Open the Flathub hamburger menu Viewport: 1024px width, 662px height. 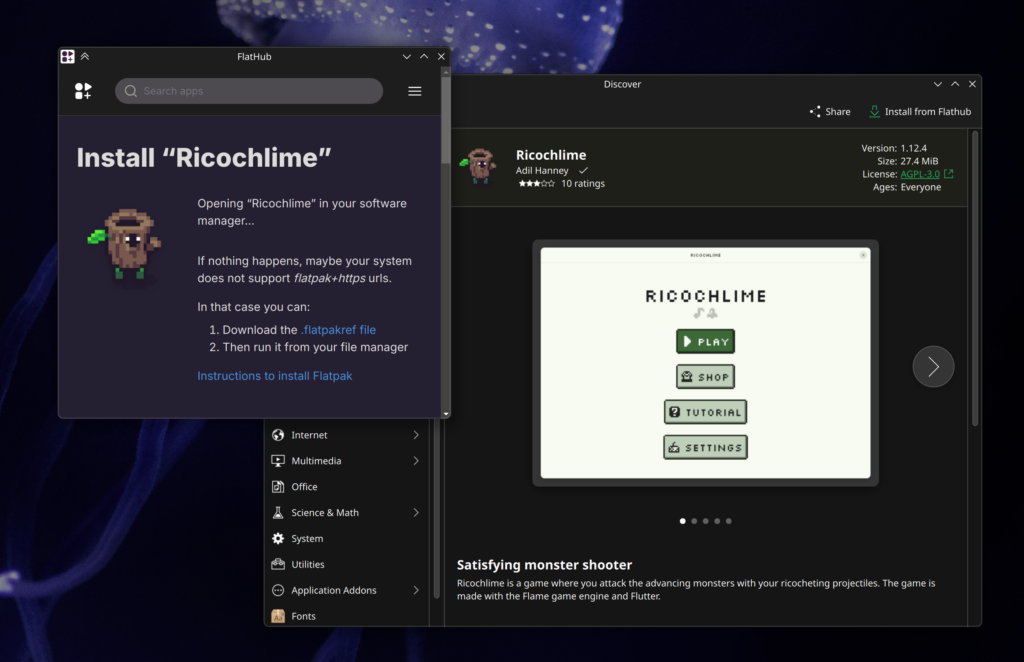(x=415, y=91)
